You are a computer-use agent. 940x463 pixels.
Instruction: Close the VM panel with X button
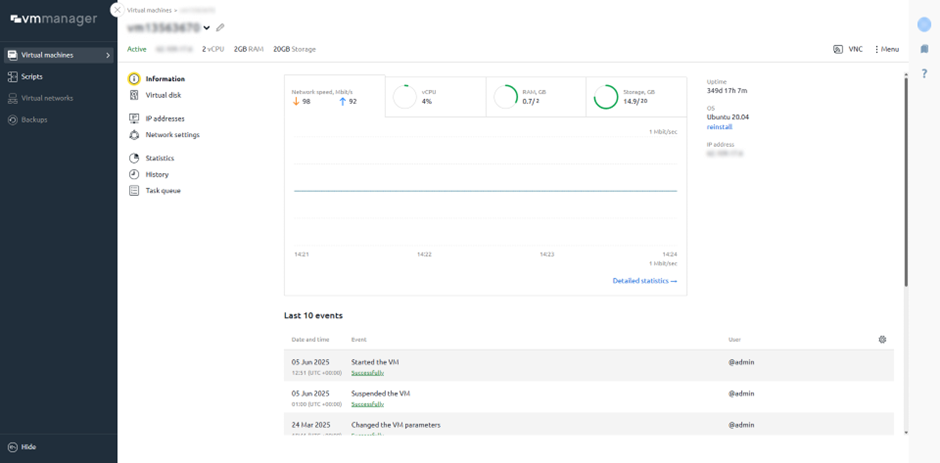(117, 10)
